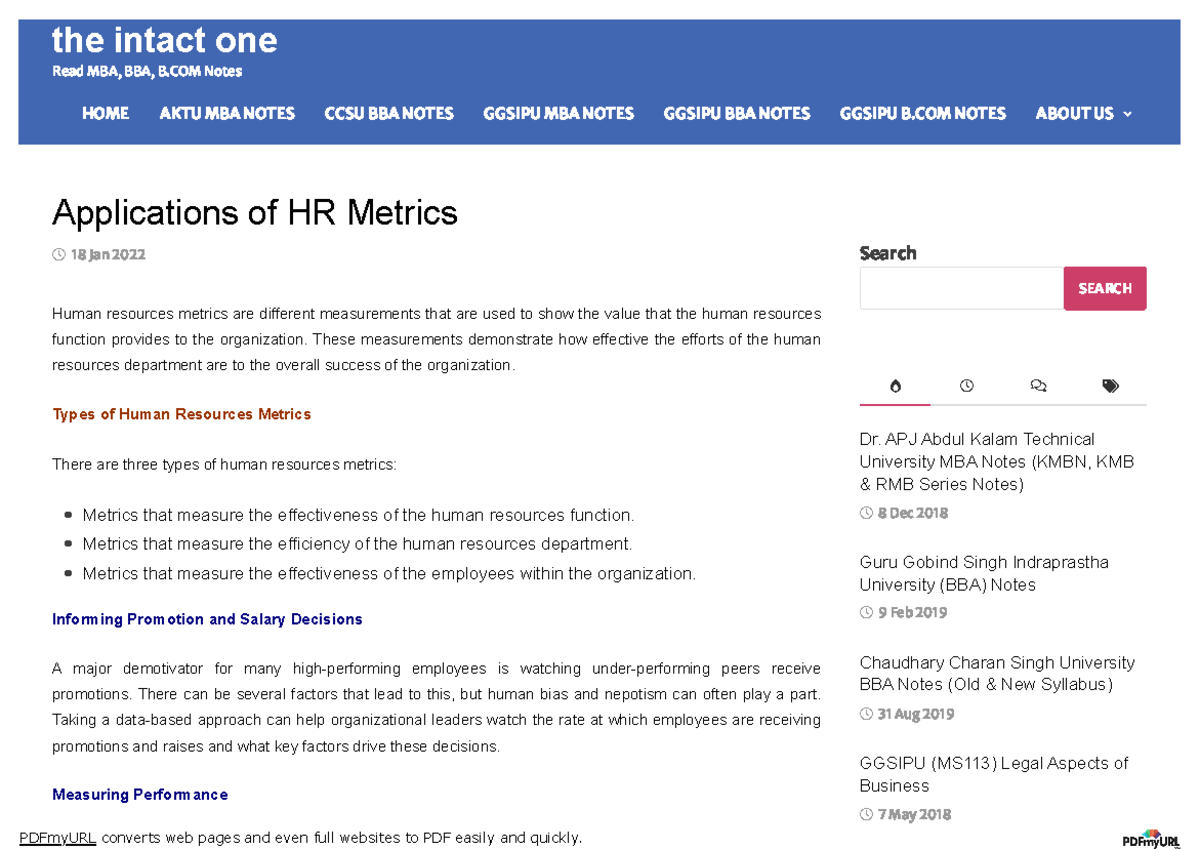This screenshot has width=1200, height=849.
Task: Click clock icon next to 8 Dec 2018
Action: pyautogui.click(x=866, y=513)
